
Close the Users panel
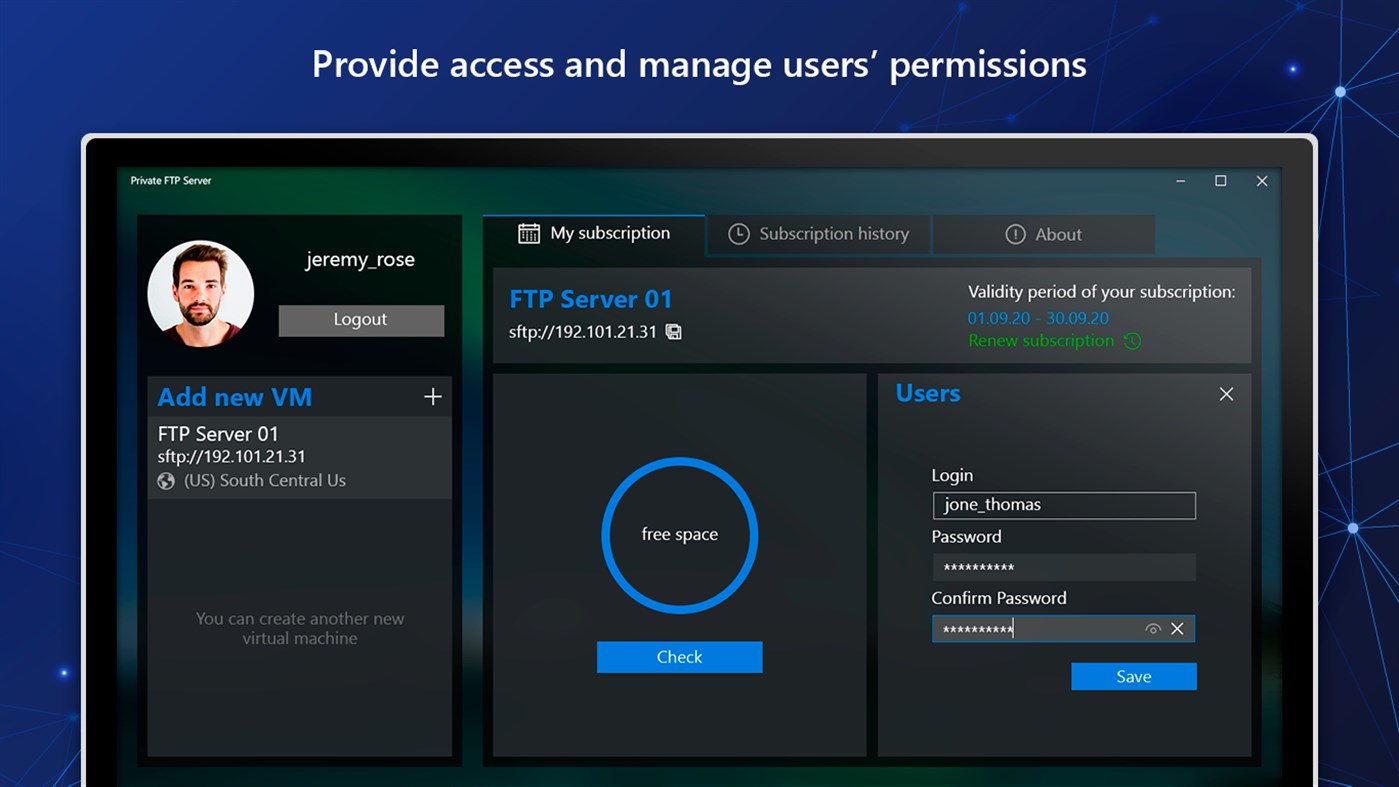click(x=1226, y=393)
